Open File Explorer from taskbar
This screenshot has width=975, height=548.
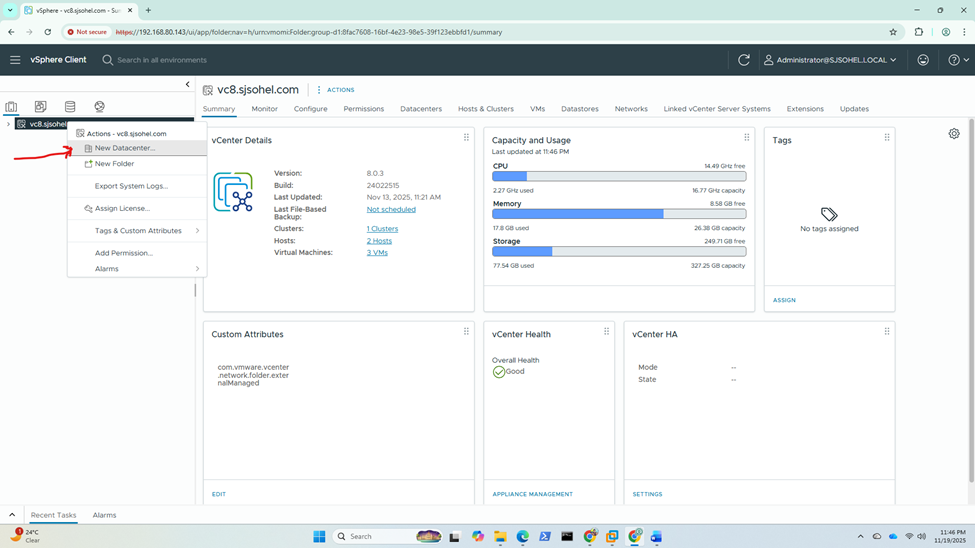point(500,536)
